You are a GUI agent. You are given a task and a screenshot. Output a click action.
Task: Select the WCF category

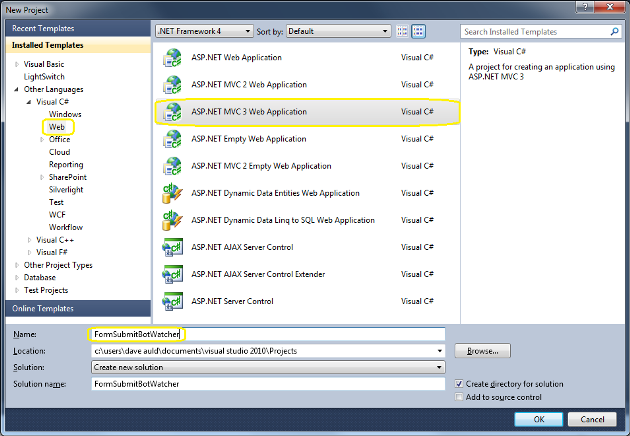pos(57,215)
